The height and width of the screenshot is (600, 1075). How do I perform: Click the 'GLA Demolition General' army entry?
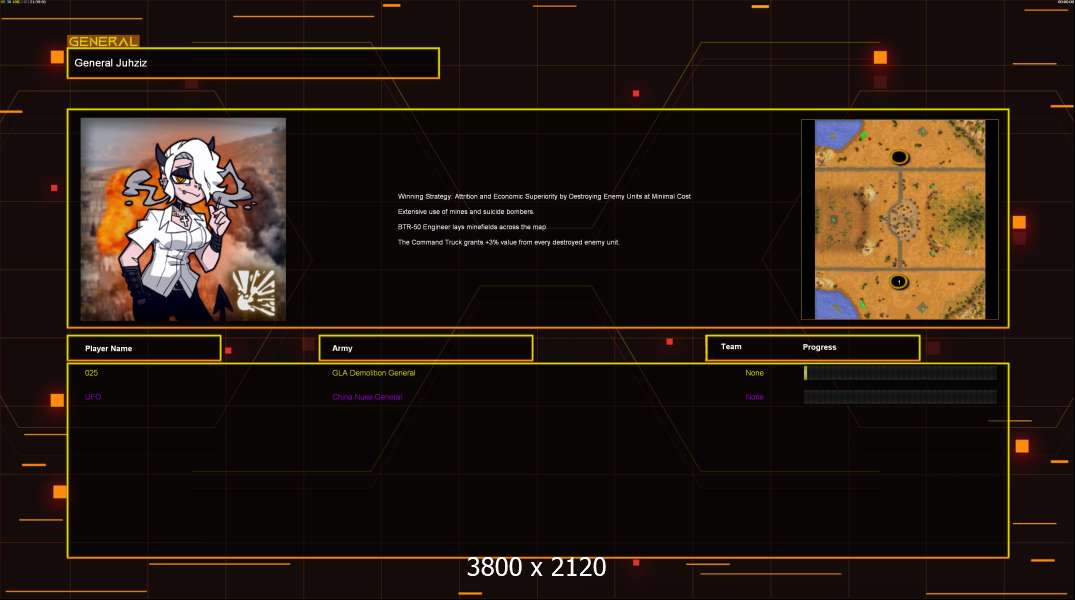coord(374,373)
